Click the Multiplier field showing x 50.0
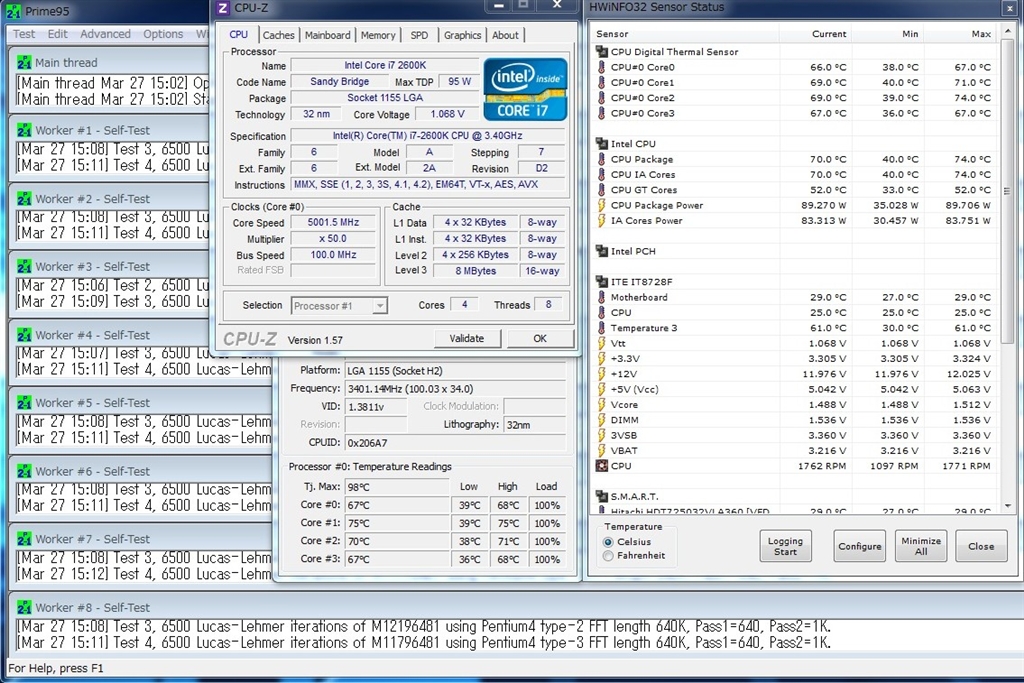Screen dimensions: 1024x683 (333, 239)
